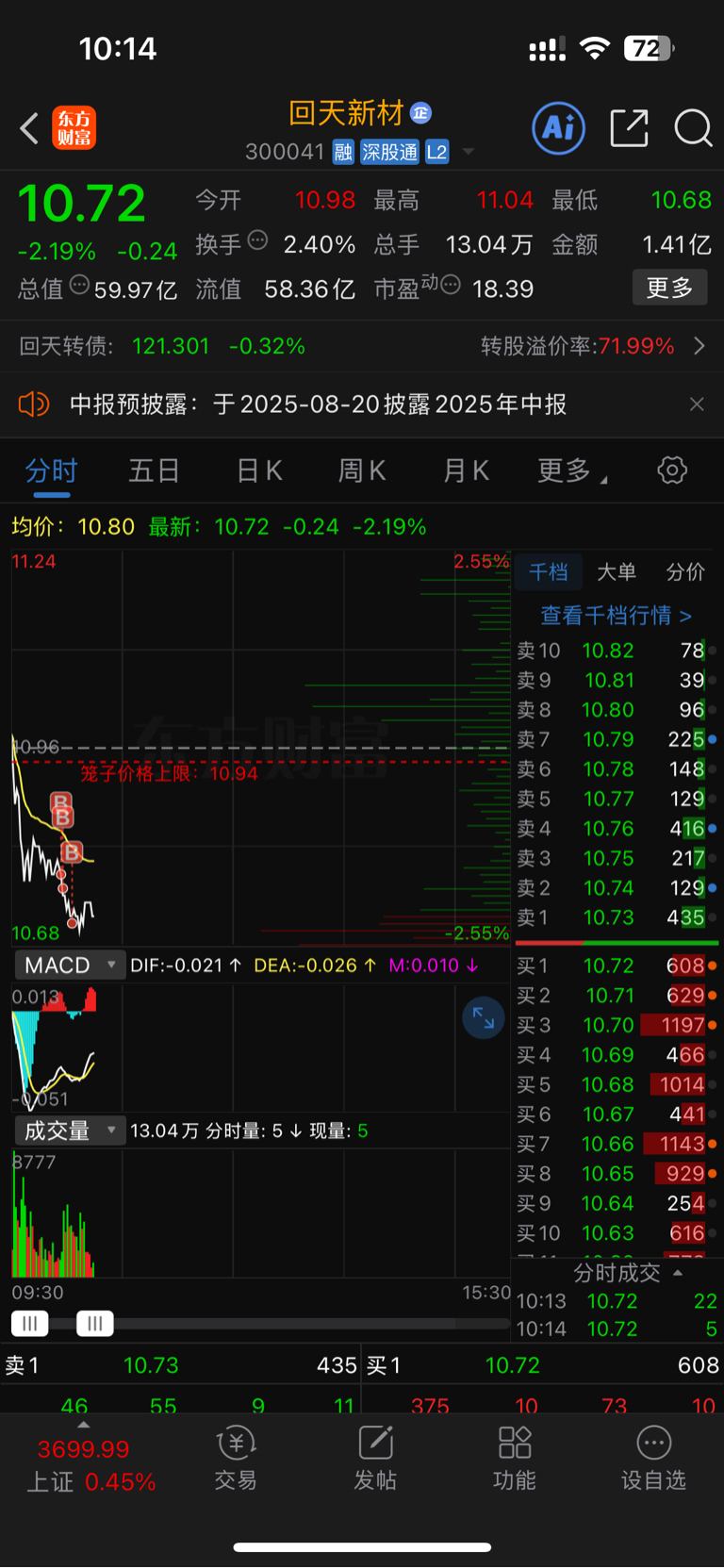Tap bottom 买1 10.72 608 quote bar
Viewport: 724px width, 1568px height.
tap(543, 1365)
